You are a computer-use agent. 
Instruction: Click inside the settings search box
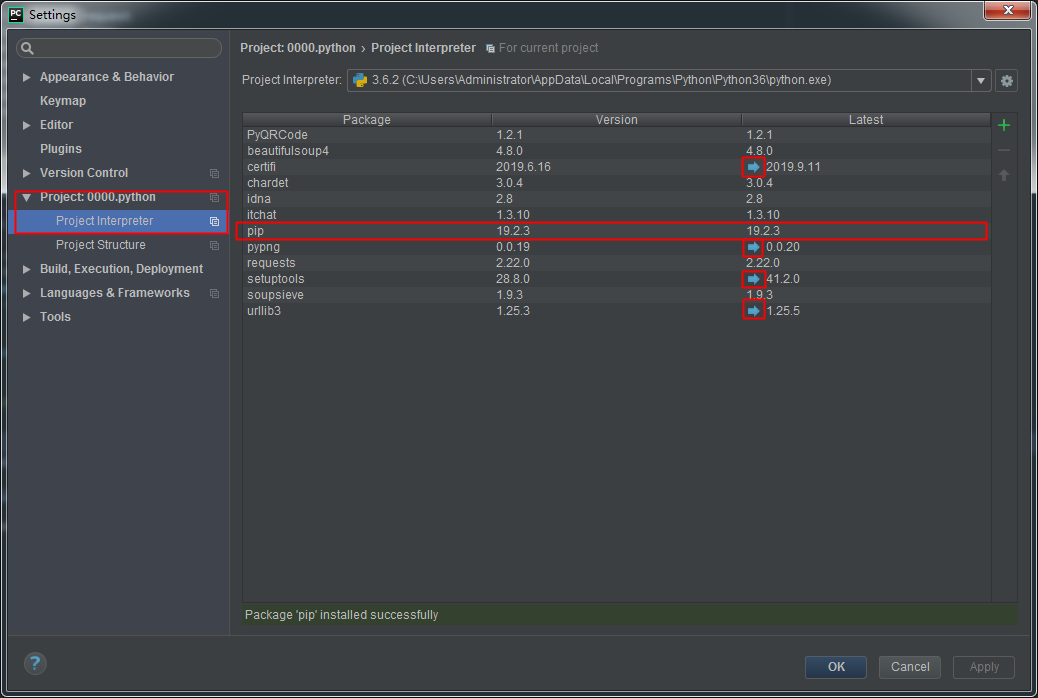[119, 48]
